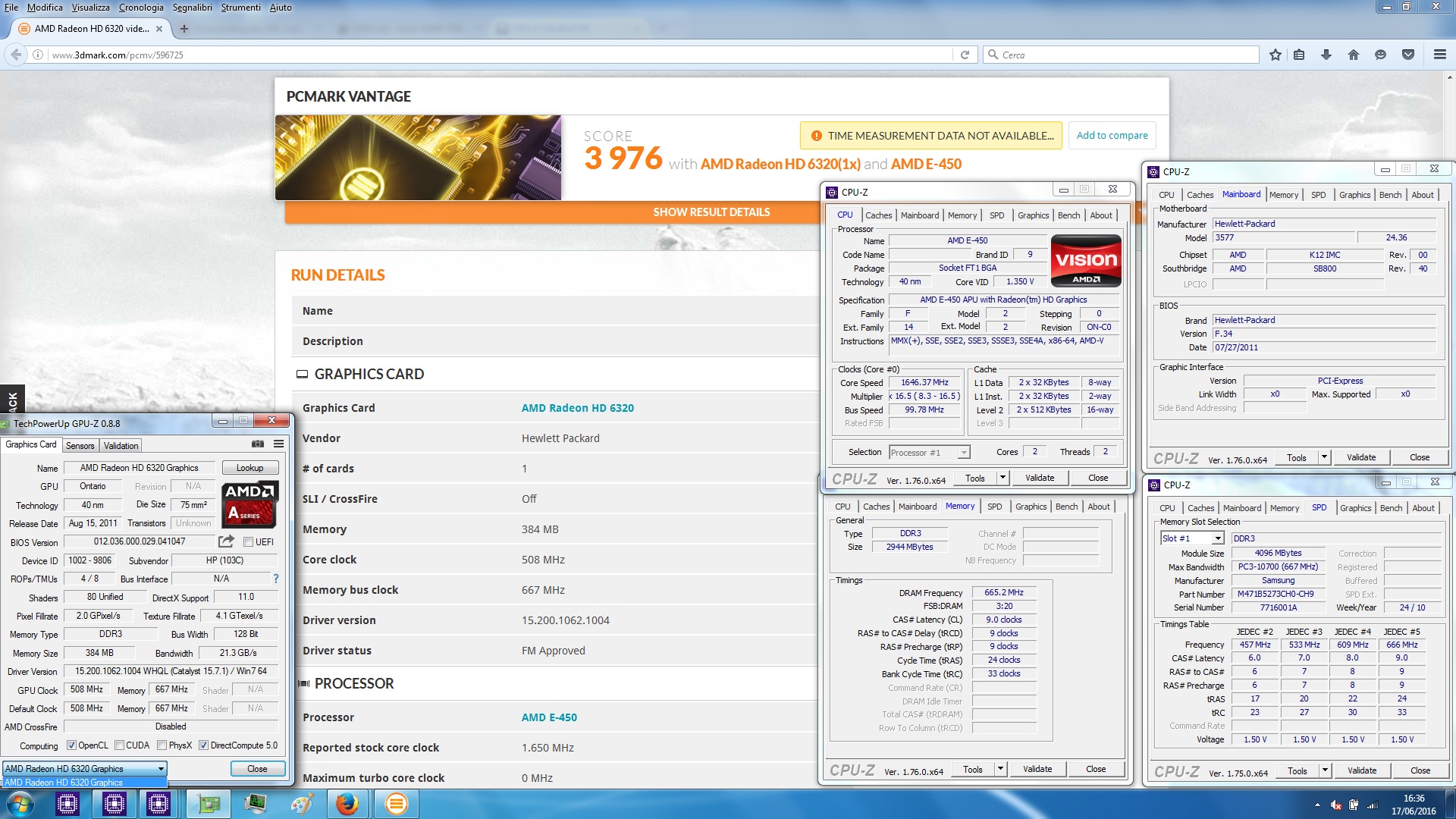Pick highlighted AMD Radeon HD 6320 Graphics list entry
1456x819 pixels.
point(85,783)
